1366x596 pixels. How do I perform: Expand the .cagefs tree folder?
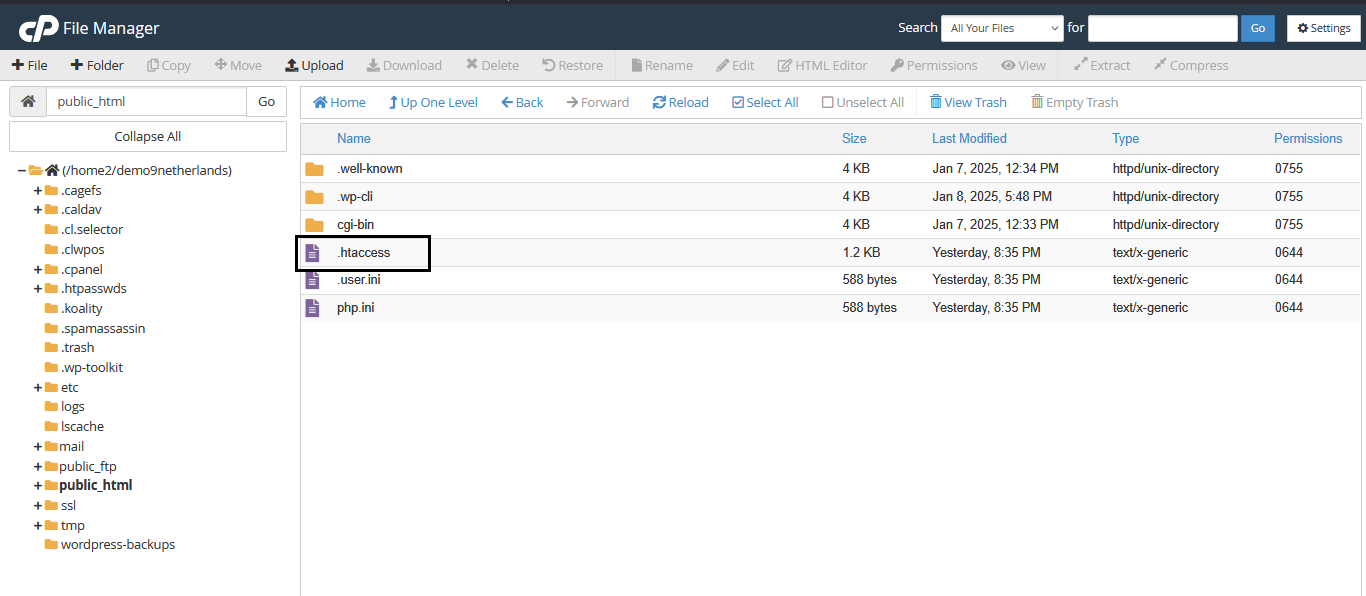[x=38, y=190]
